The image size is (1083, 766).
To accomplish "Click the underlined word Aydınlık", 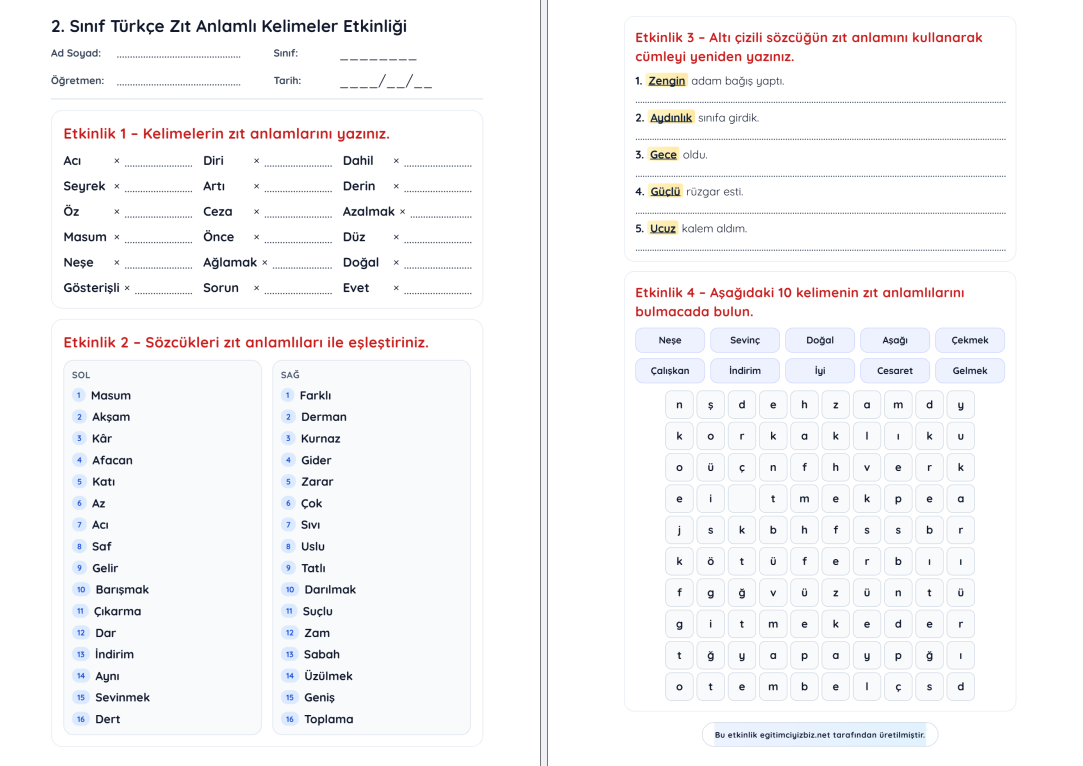I will click(x=671, y=118).
